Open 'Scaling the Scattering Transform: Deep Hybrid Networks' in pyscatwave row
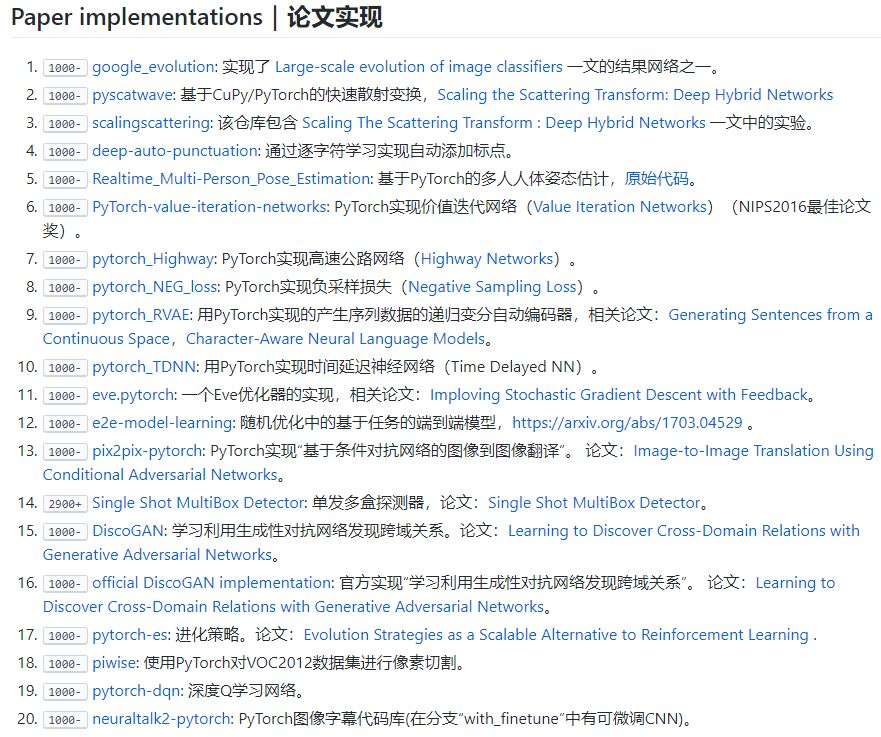This screenshot has height=737, width=881. point(635,95)
